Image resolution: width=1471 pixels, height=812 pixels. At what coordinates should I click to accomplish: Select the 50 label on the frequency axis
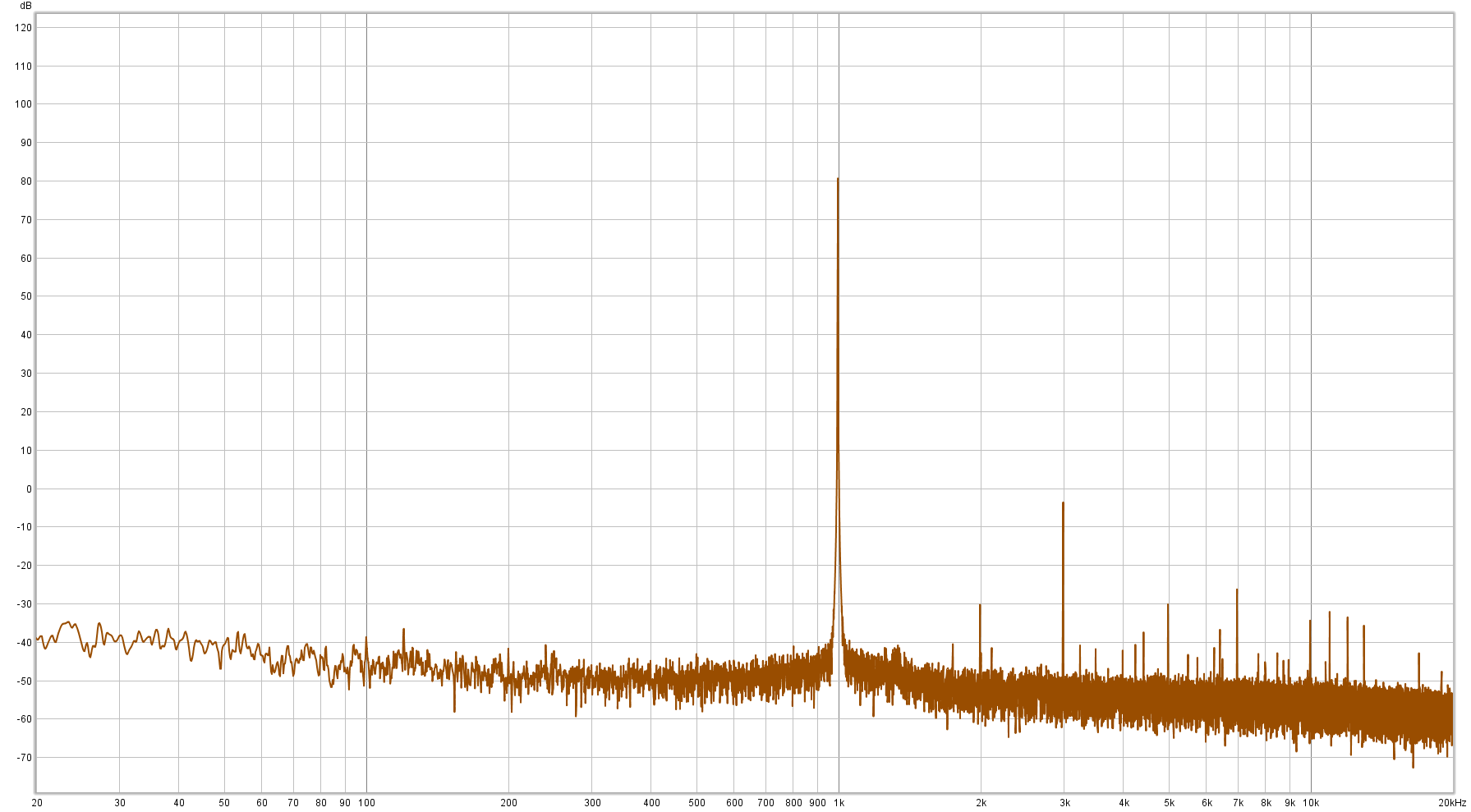click(x=224, y=803)
